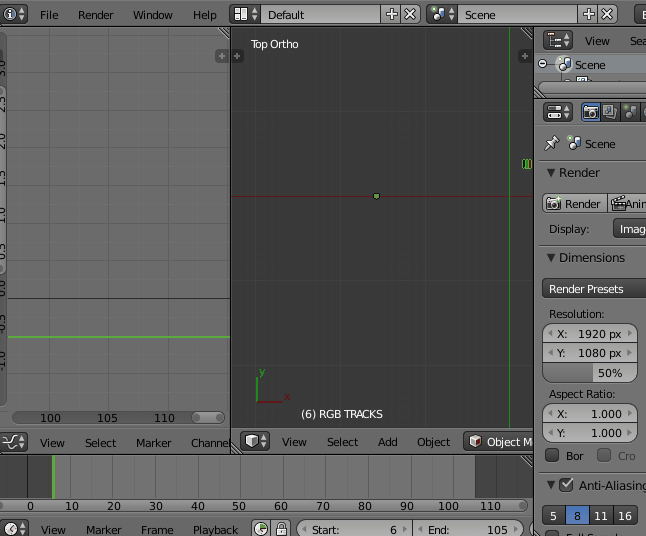Open the scene chooser icon

442,14
